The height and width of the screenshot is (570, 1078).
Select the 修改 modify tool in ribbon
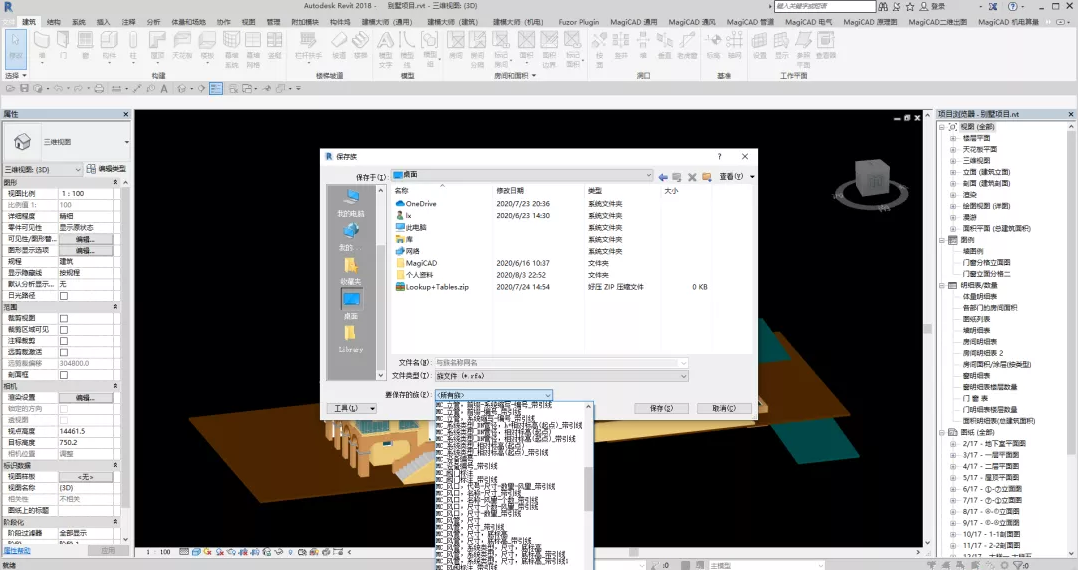17,46
